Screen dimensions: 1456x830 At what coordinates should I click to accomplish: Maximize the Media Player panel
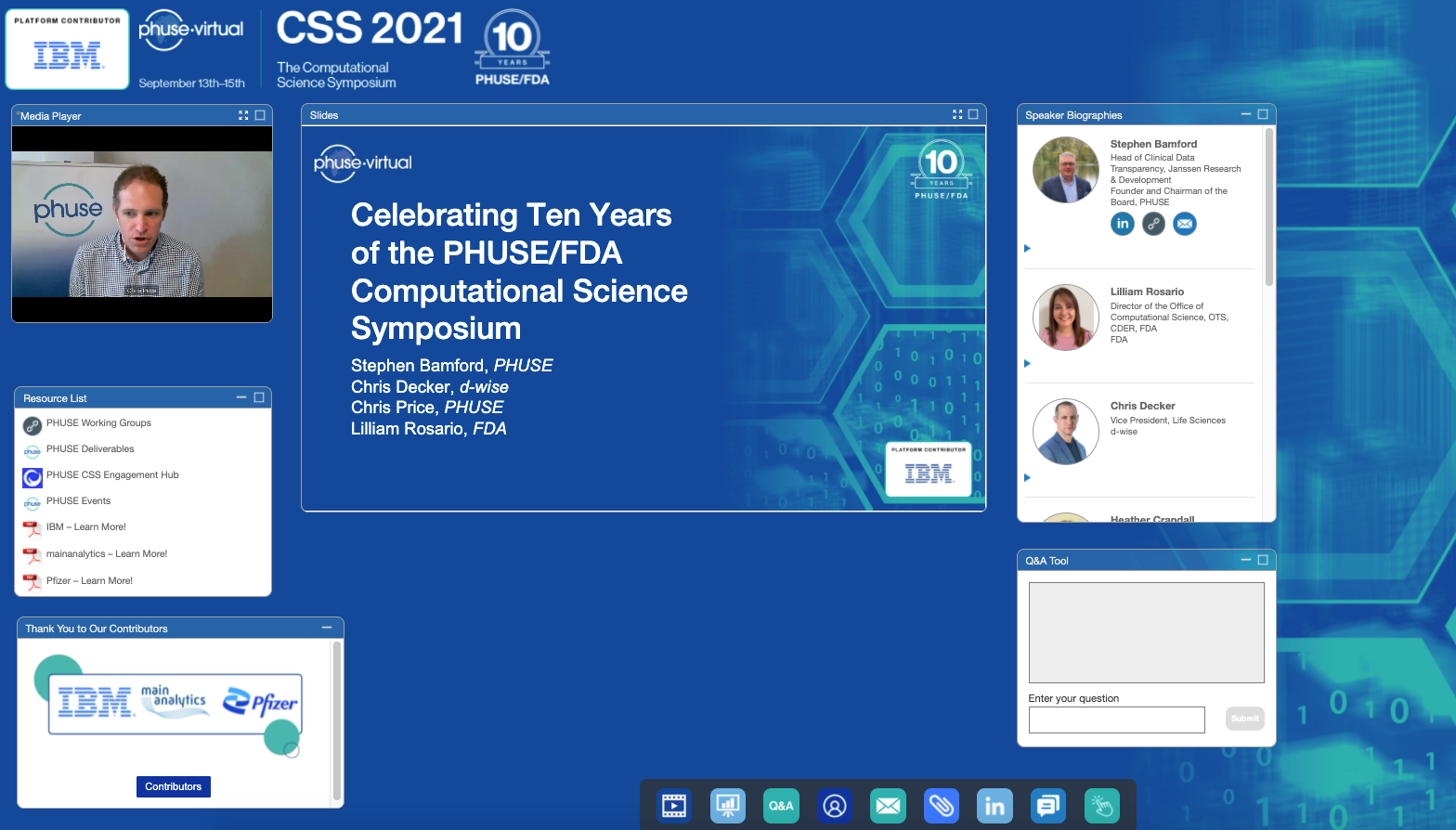[260, 115]
